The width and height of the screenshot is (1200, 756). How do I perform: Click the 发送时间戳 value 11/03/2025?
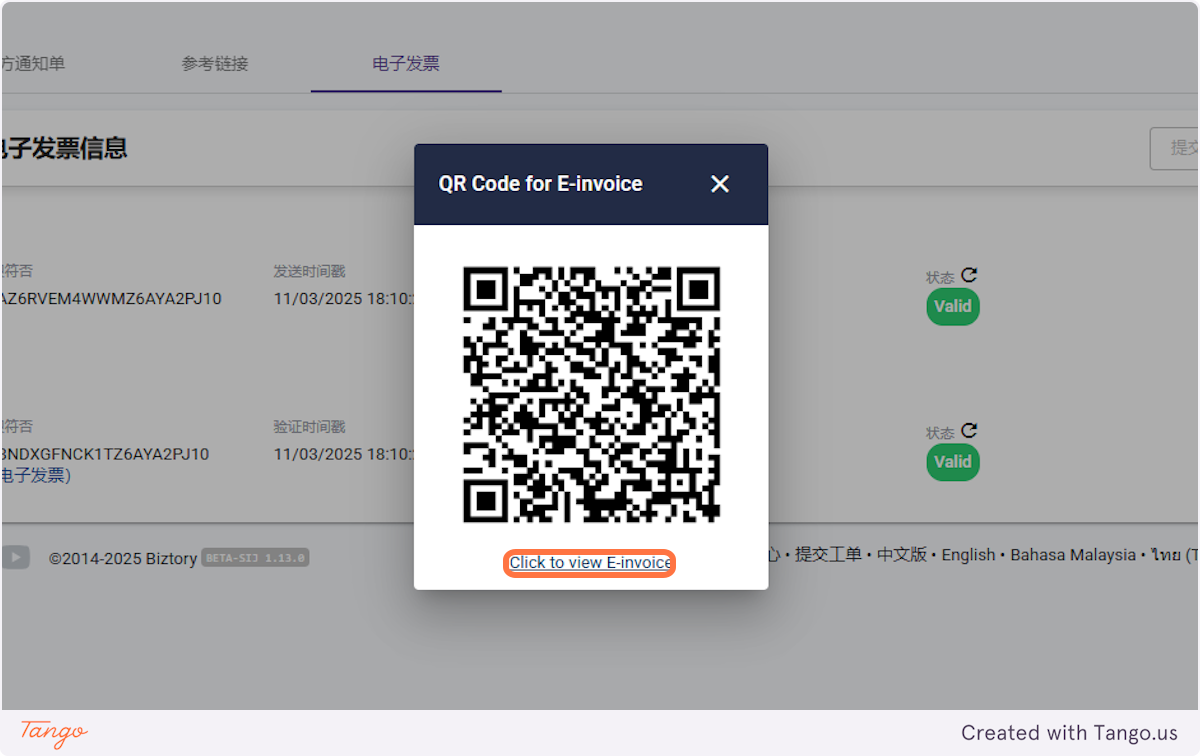pos(343,299)
